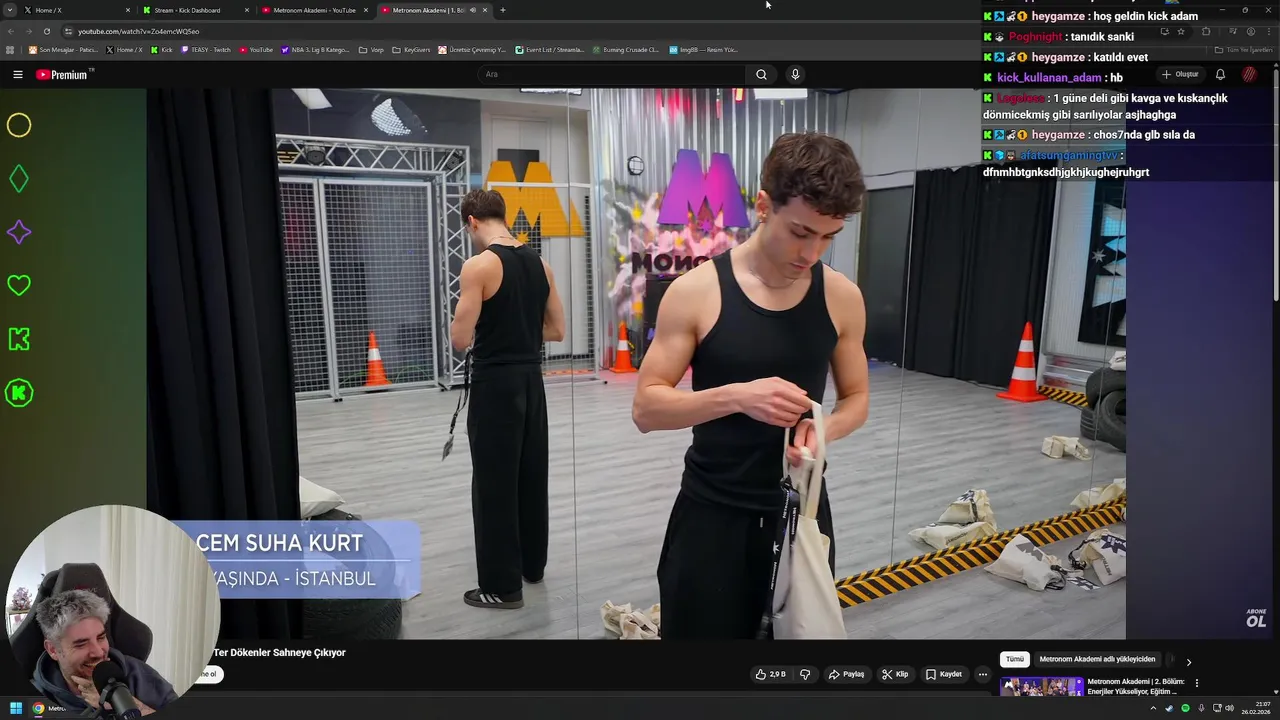Open the Windows Start menu
This screenshot has width=1280, height=720.
[16, 708]
